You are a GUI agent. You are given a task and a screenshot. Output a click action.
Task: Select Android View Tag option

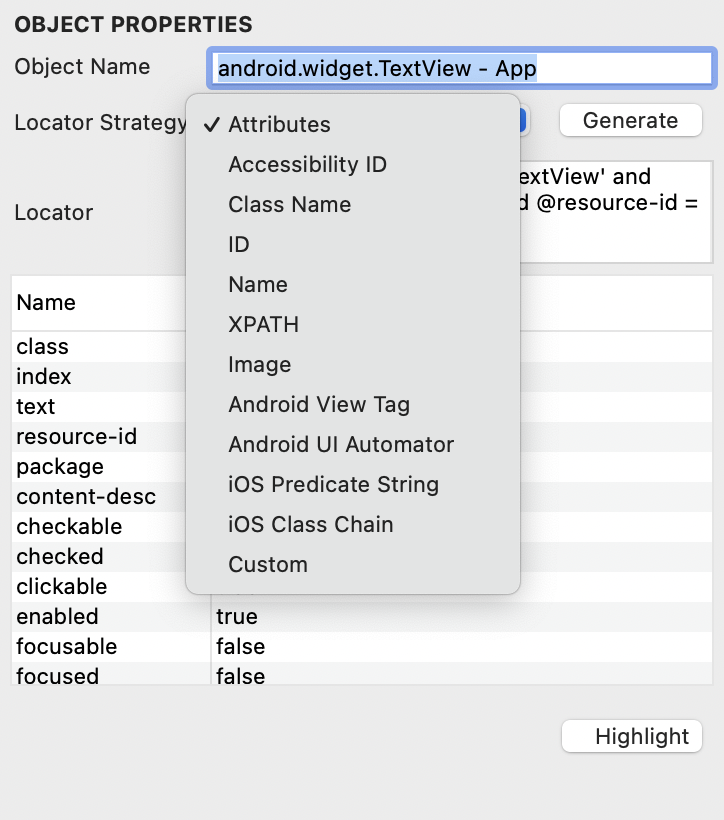[x=319, y=404]
